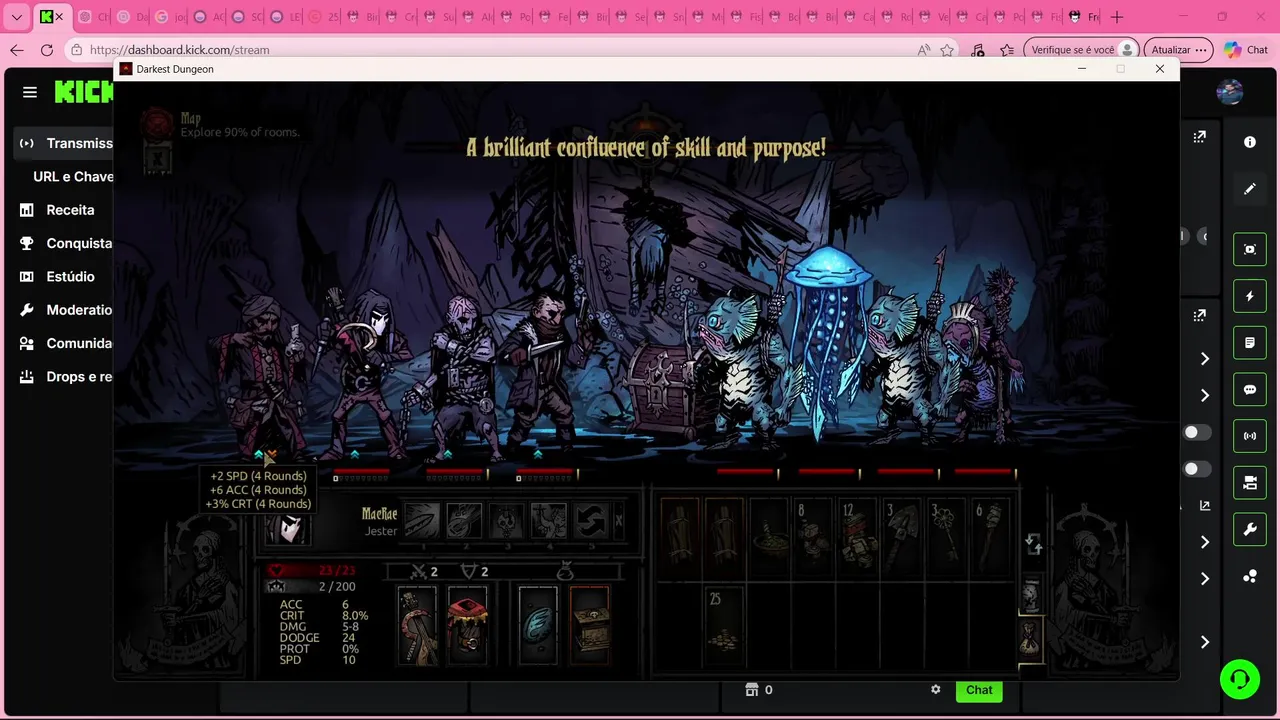This screenshot has width=1280, height=720.
Task: Click the notes document icon in right rail
Action: [x=1250, y=343]
